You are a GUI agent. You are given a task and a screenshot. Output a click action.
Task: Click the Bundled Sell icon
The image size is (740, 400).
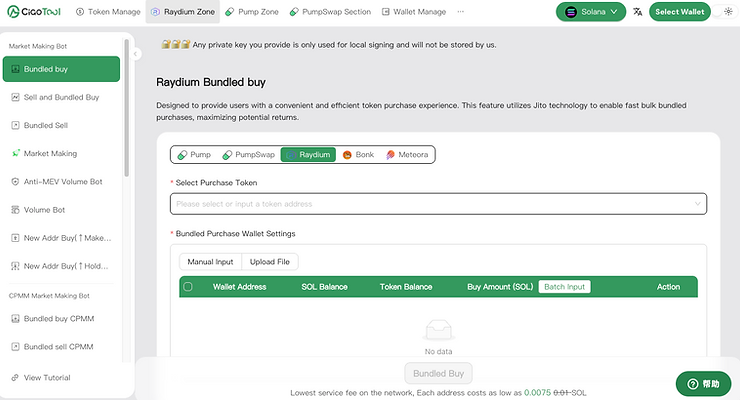pos(15,125)
